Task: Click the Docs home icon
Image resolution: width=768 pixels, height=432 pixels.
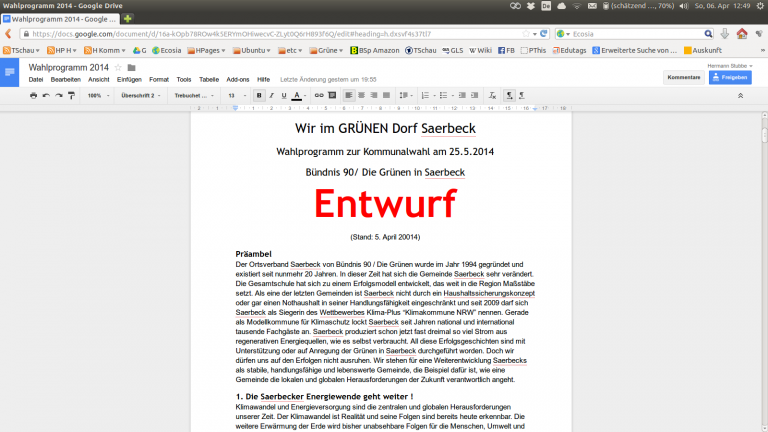Action: coord(9,72)
